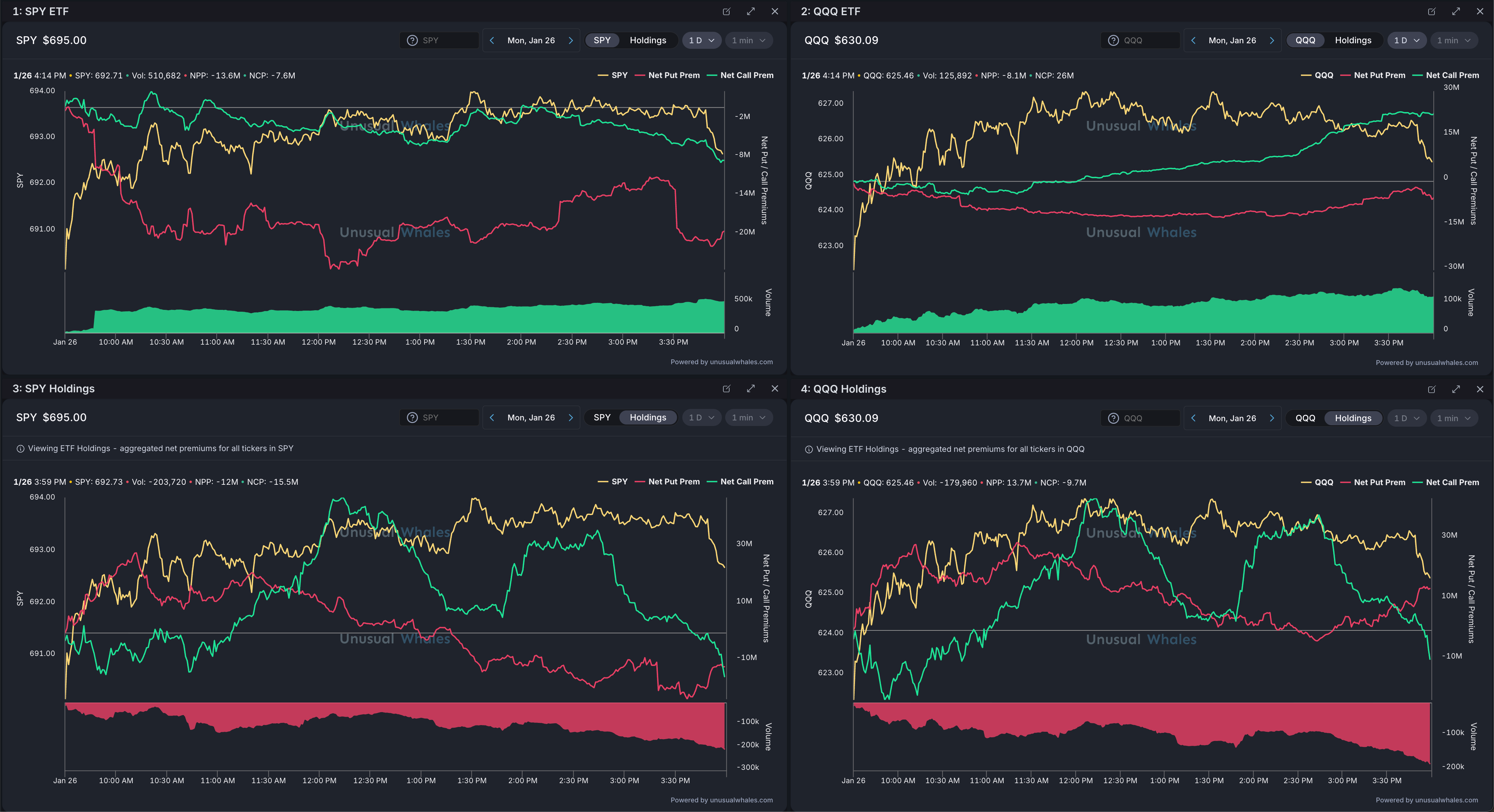
Task: Click info icon beside QQQ holdings description
Action: (808, 450)
